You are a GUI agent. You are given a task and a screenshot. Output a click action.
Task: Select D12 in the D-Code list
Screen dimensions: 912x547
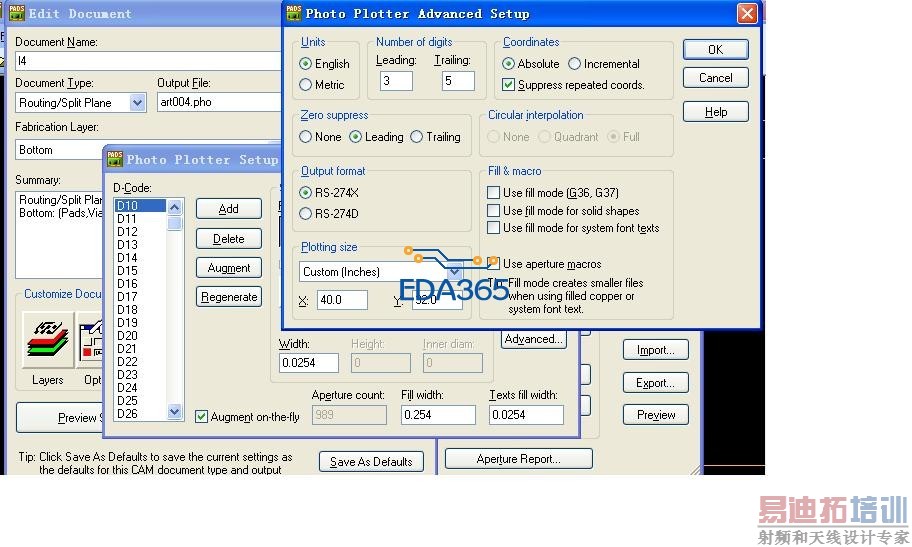[140, 232]
